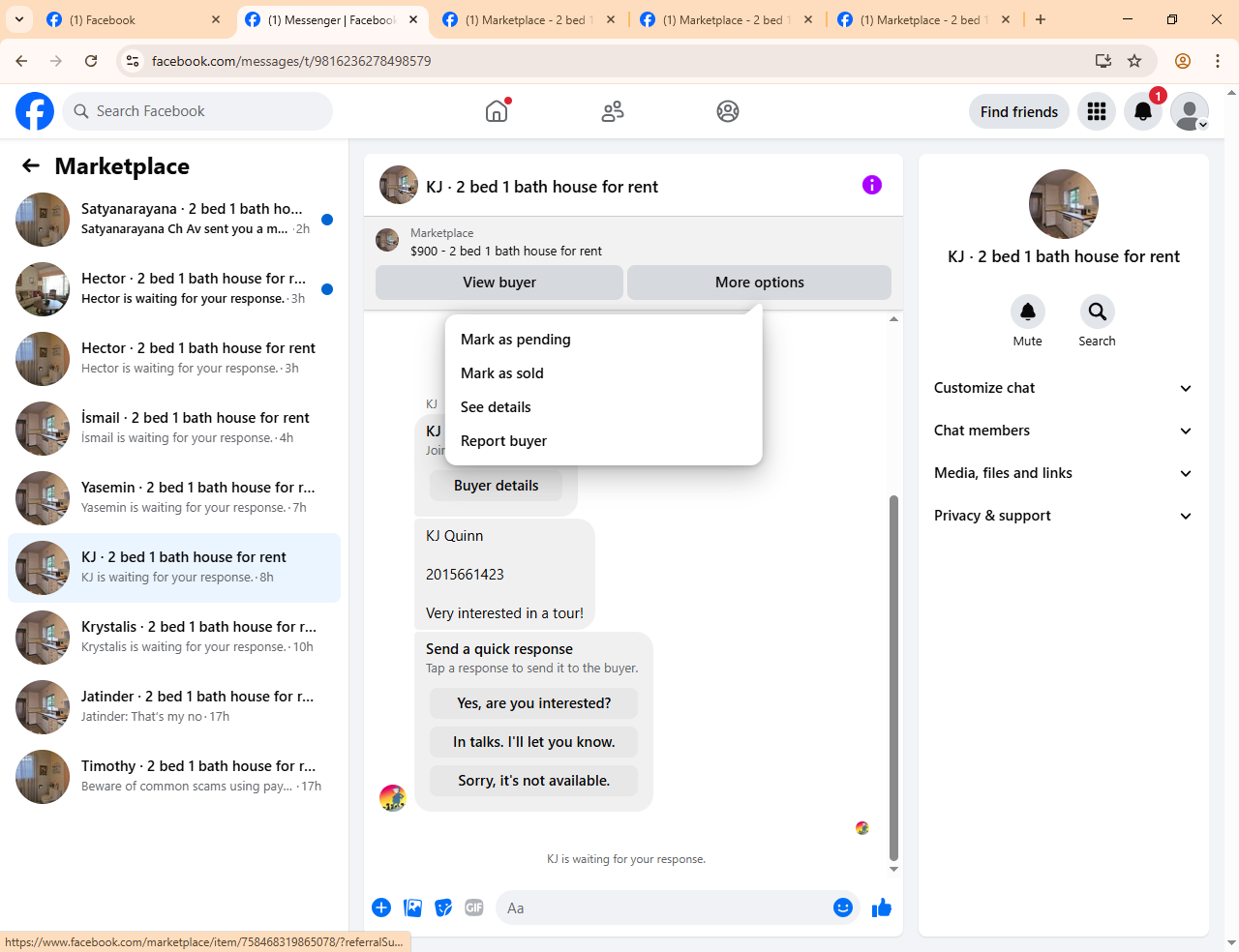Viewport: 1239px width, 952px height.
Task: Click the browser reload icon
Action: pos(91,61)
